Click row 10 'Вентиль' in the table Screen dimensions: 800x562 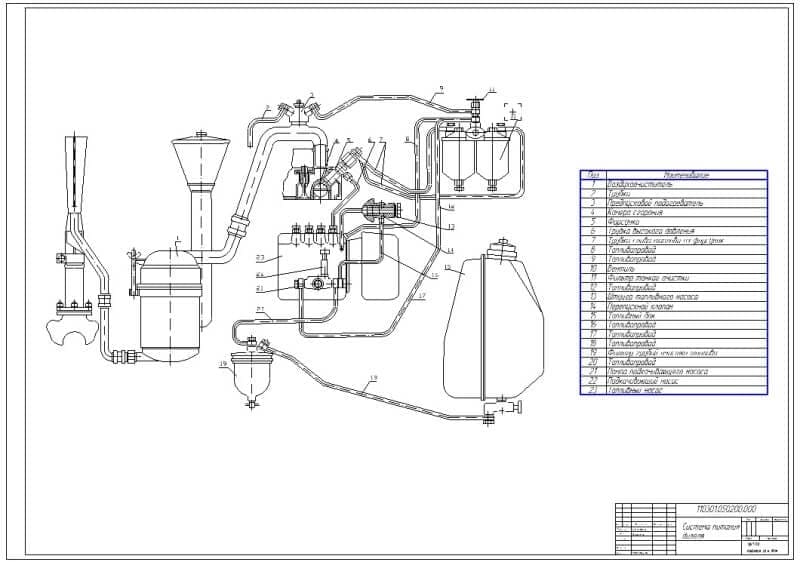click(x=673, y=269)
